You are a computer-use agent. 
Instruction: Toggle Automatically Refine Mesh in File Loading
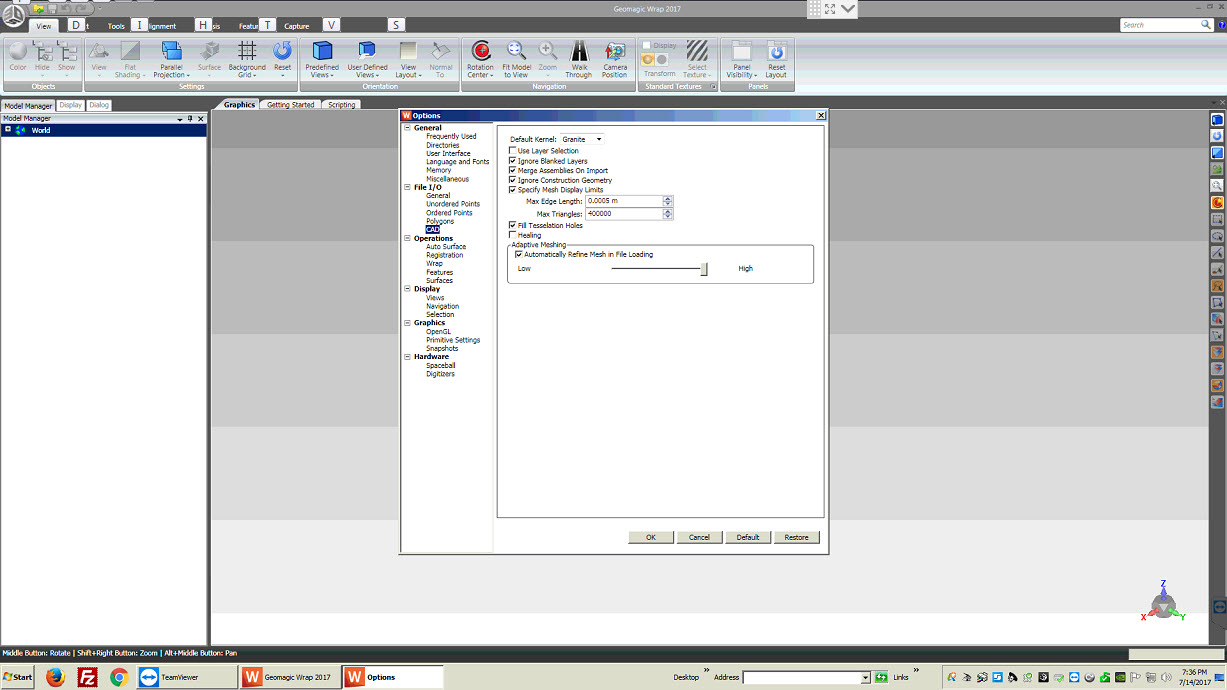coord(519,254)
